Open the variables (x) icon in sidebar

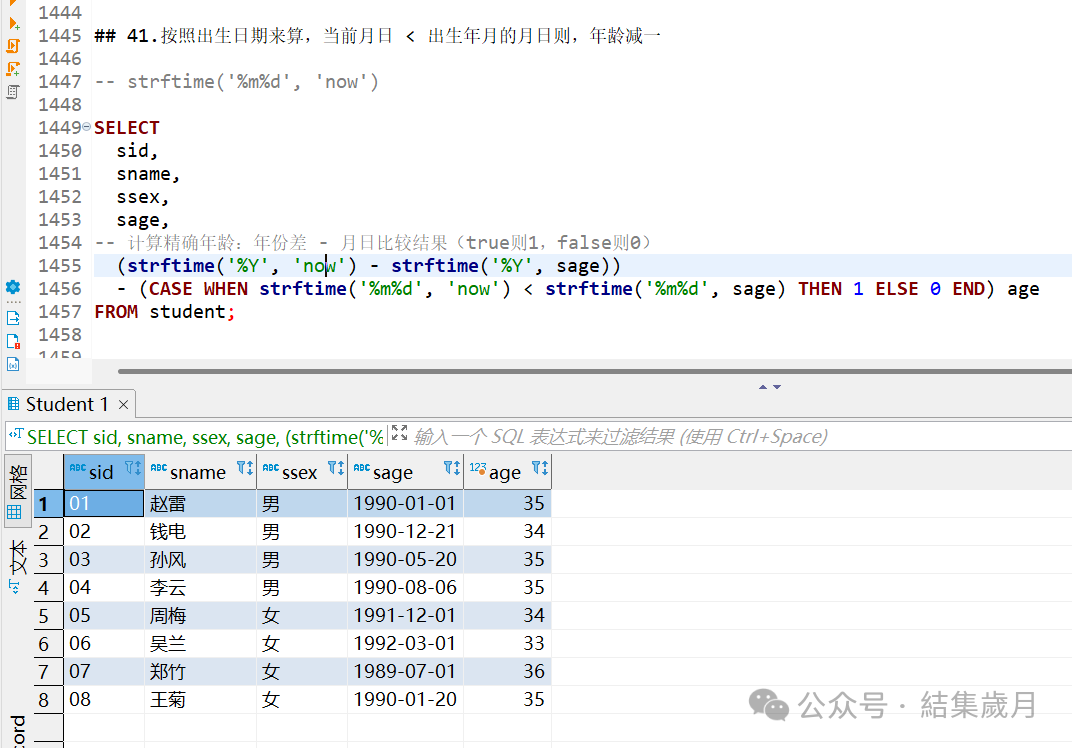(13, 364)
